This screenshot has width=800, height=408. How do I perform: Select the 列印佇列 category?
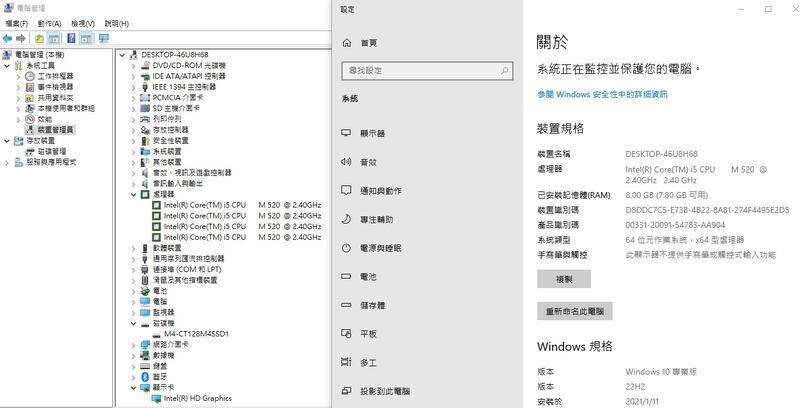(x=167, y=119)
